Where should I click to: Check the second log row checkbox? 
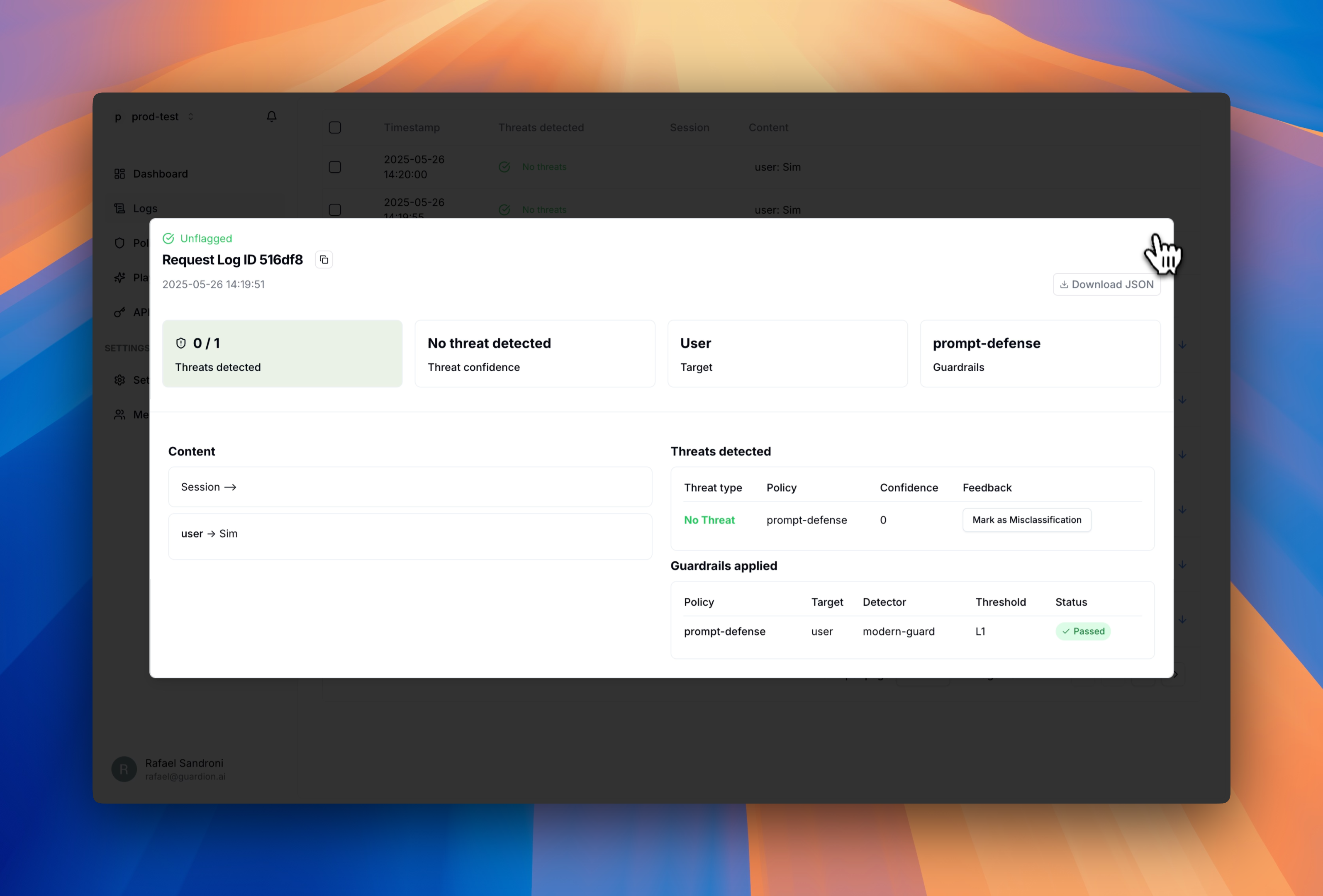335,209
